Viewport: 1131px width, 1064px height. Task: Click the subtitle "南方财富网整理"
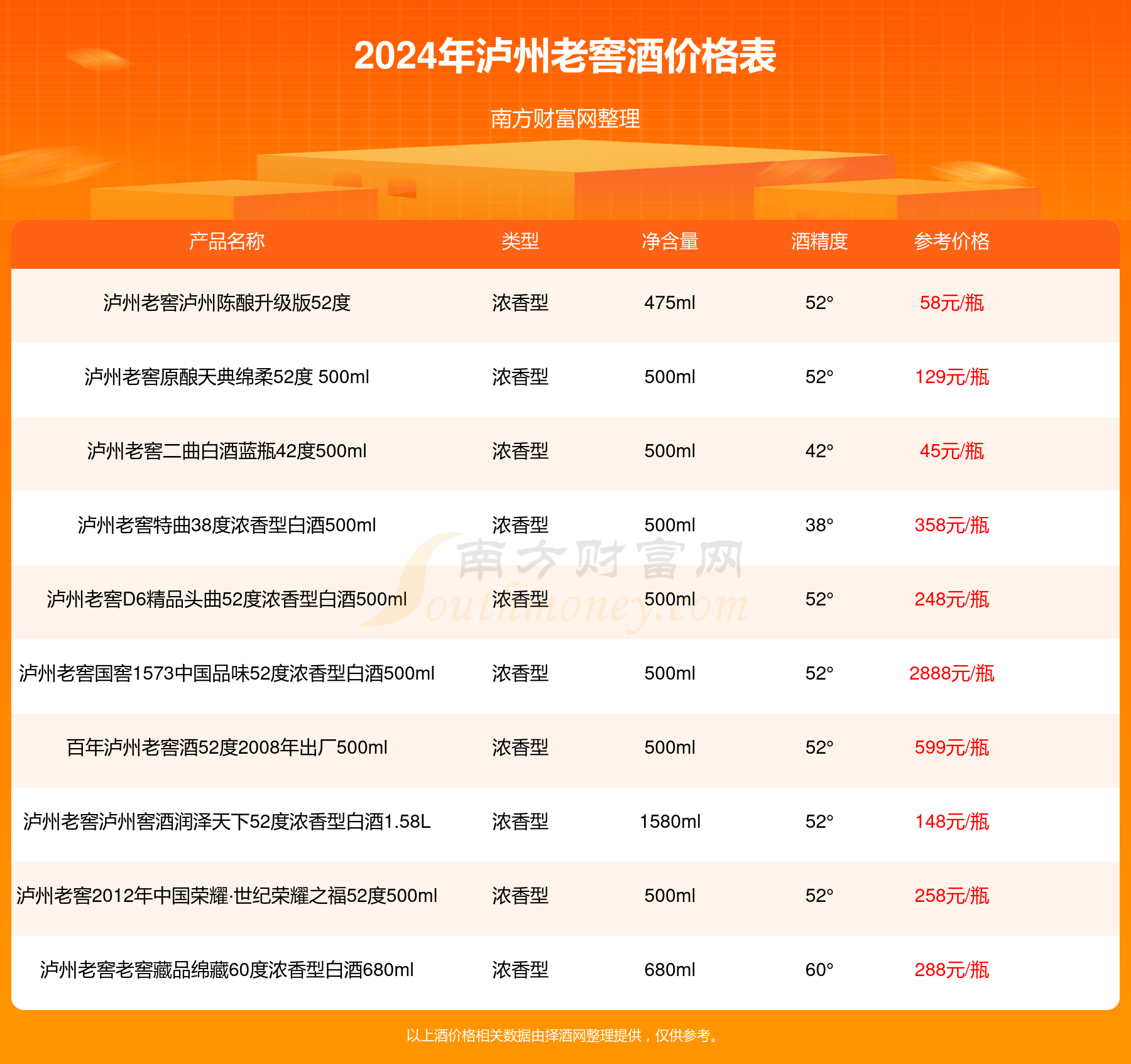pyautogui.click(x=565, y=119)
